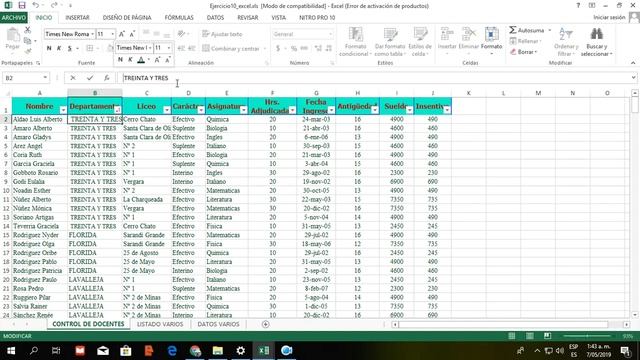The width and height of the screenshot is (640, 360).
Task: Toggle italic K on the mini toolbar
Action: pos(130,60)
